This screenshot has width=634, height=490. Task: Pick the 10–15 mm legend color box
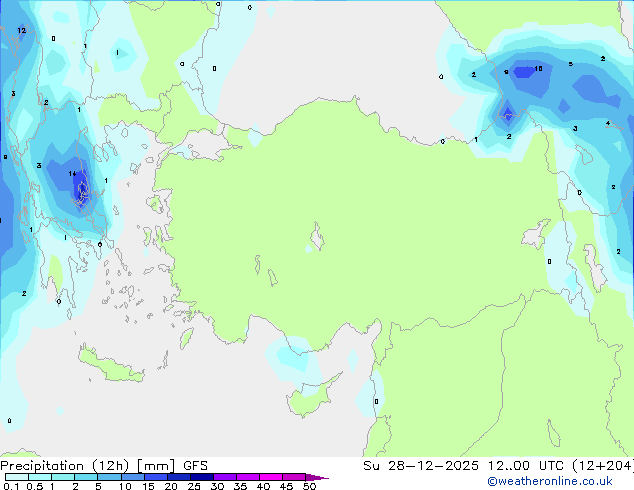[x=132, y=477]
